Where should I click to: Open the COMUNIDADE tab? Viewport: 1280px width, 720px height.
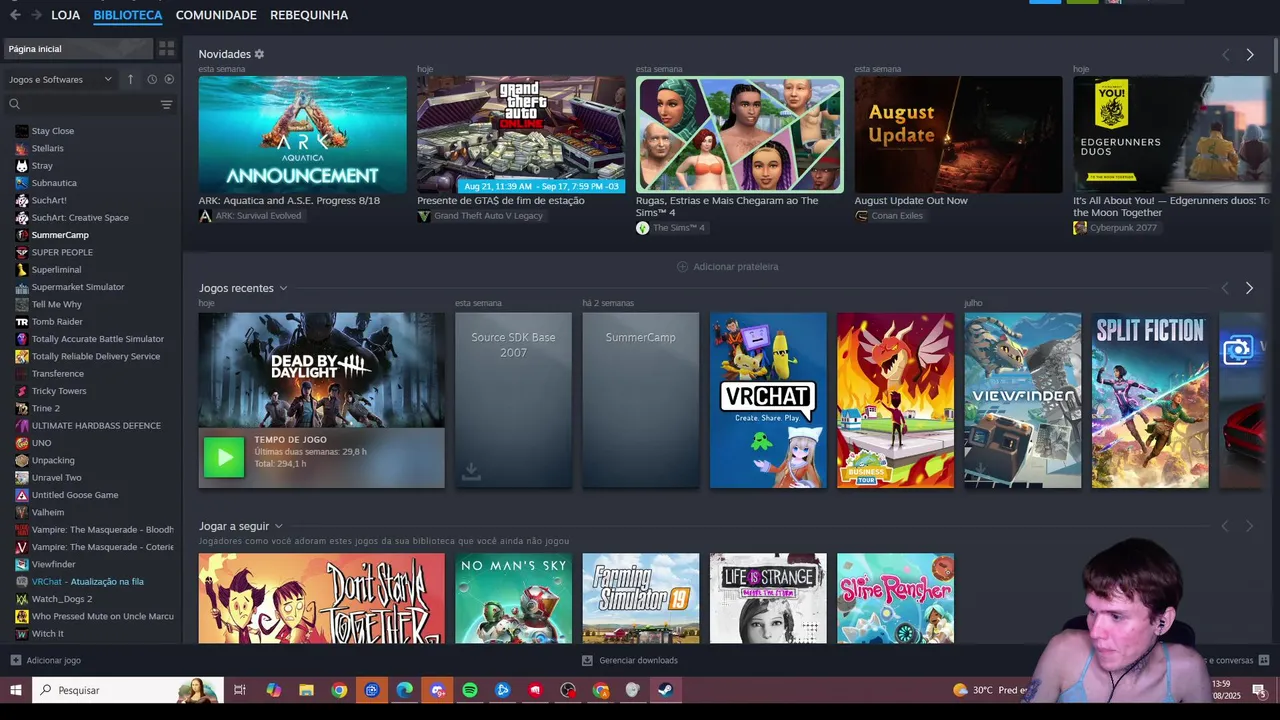216,15
